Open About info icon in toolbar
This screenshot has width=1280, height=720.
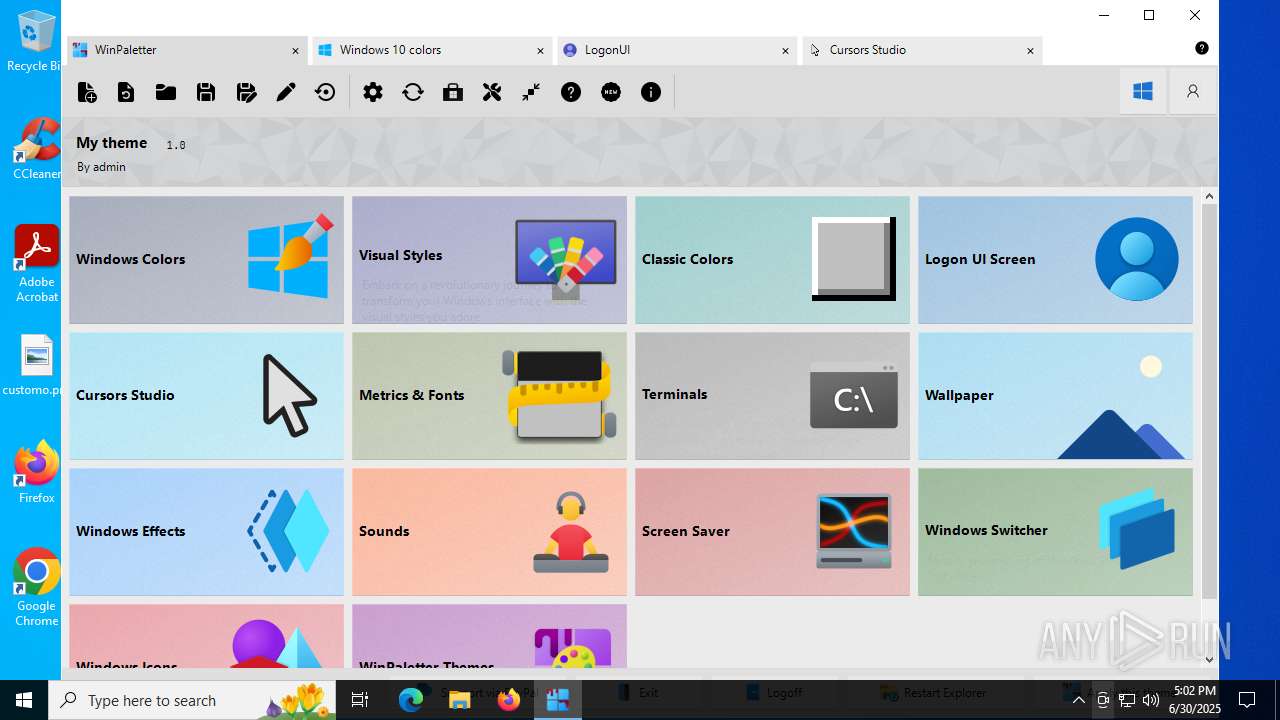tap(651, 92)
